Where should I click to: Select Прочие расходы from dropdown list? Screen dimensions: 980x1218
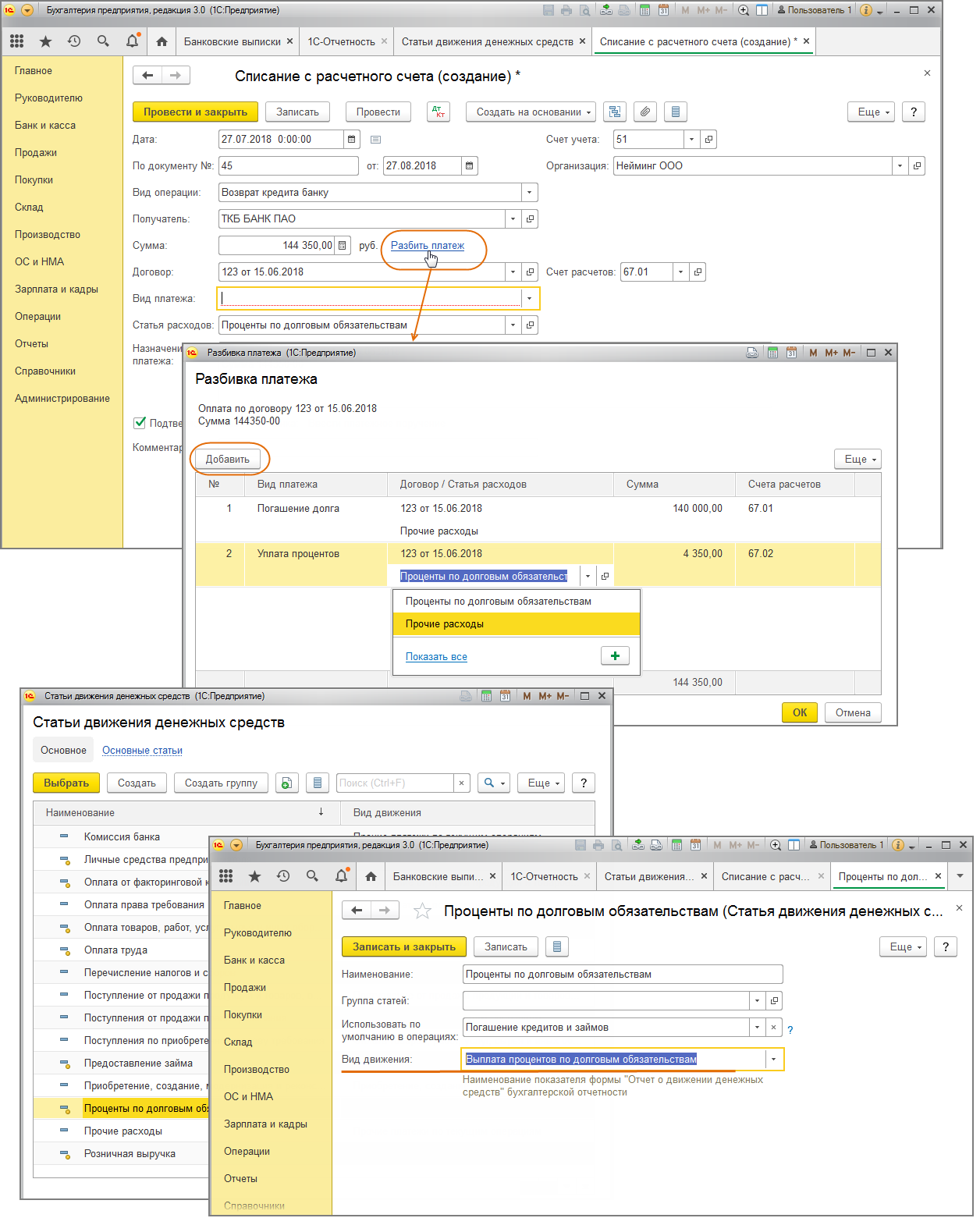tap(445, 624)
